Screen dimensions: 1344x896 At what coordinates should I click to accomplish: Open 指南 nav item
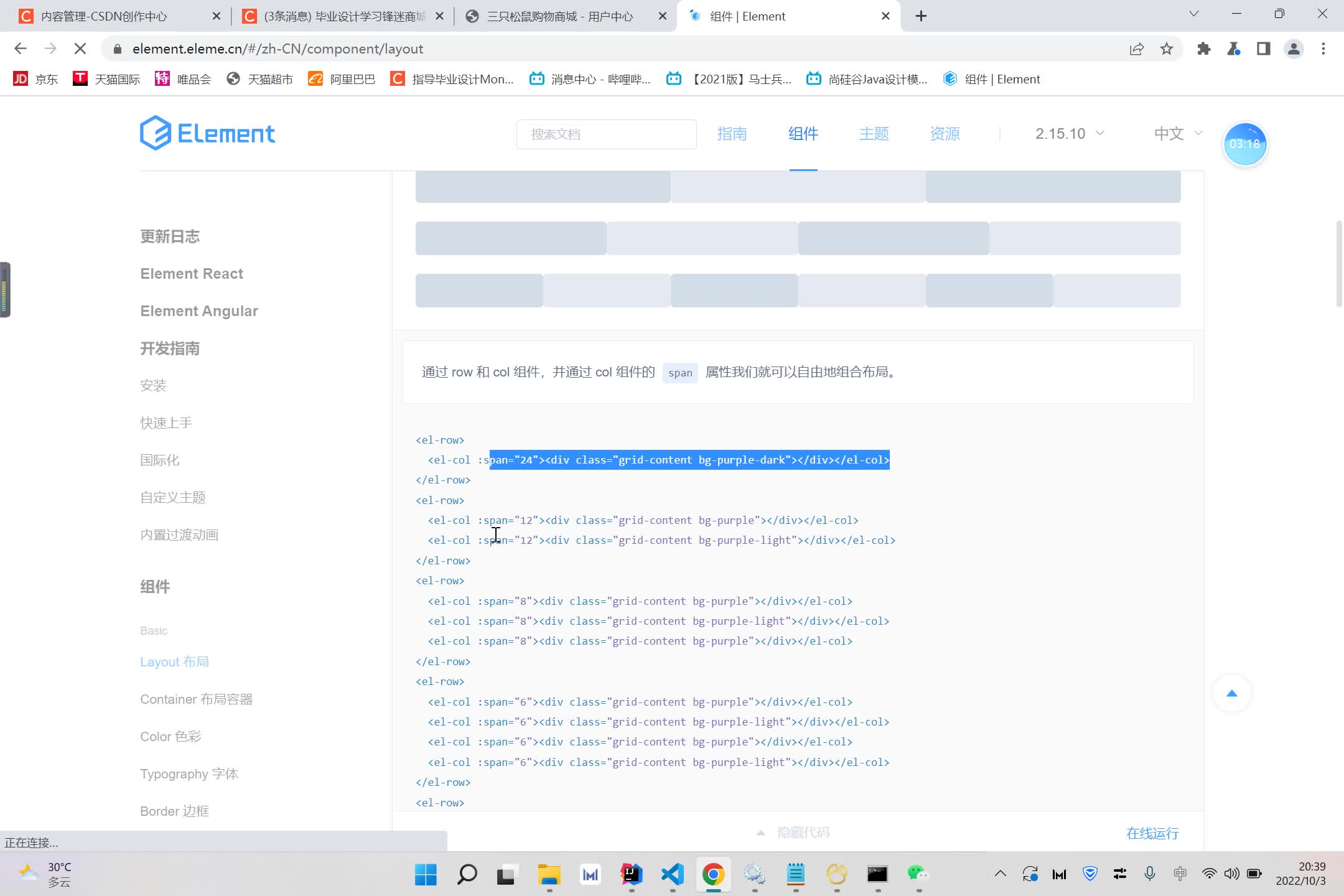click(x=732, y=133)
